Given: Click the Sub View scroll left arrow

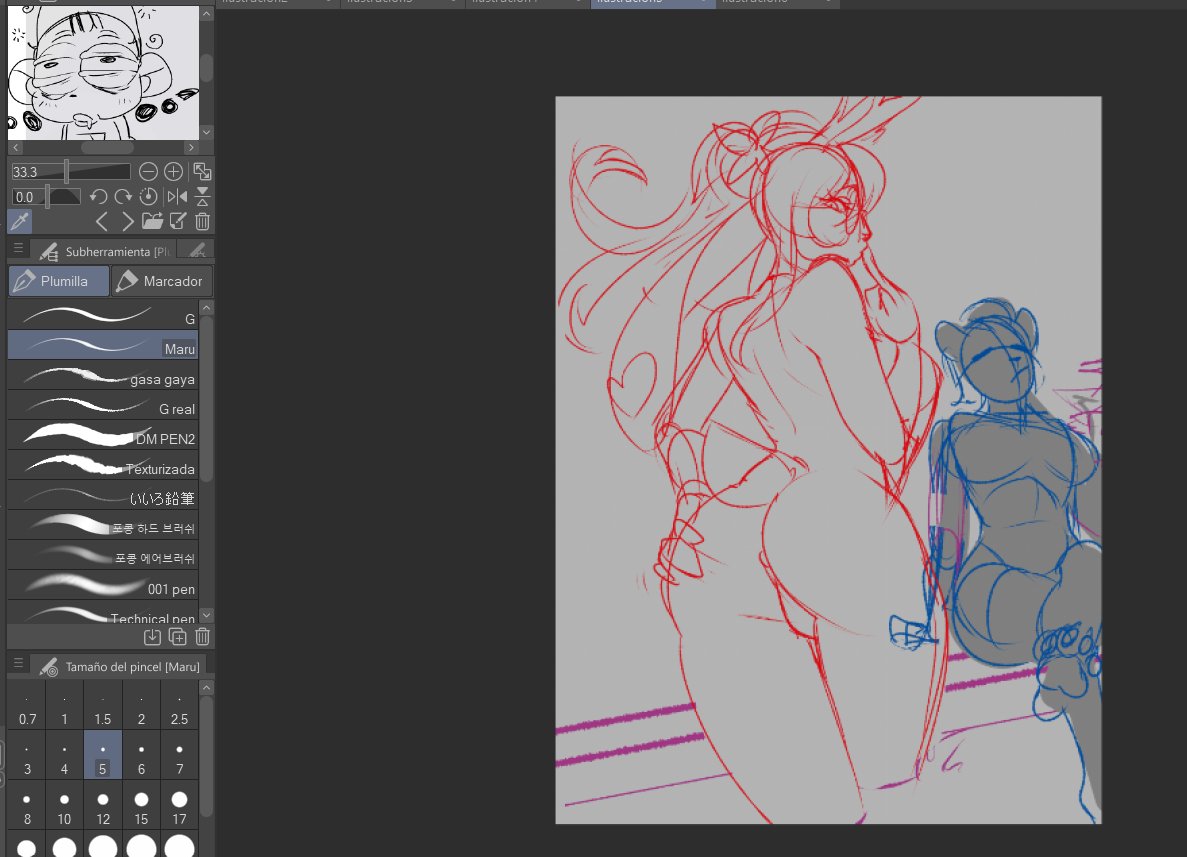Looking at the screenshot, I should click(16, 148).
